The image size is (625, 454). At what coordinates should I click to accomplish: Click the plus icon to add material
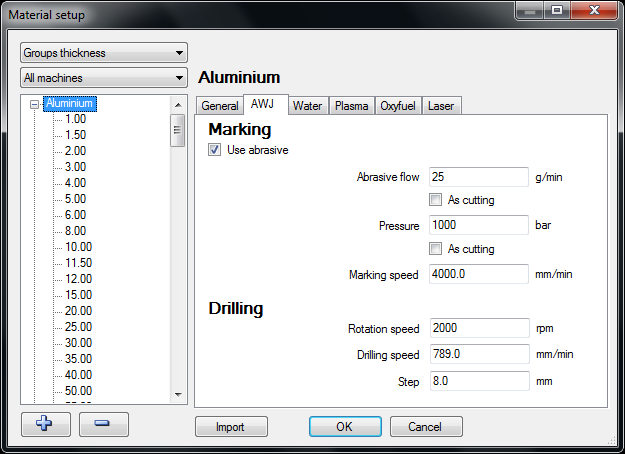tap(45, 423)
